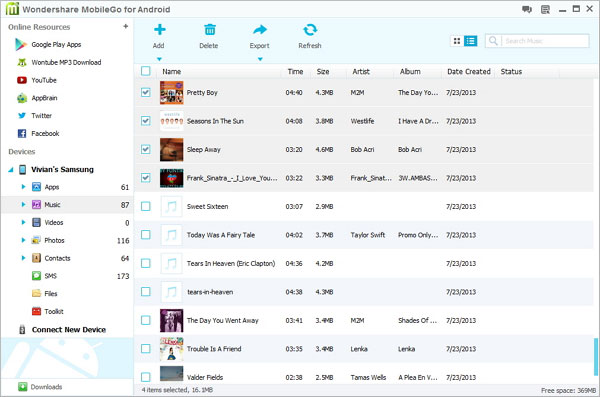Click the Add plus icon
Screen dimensions: 600x397
(x=160, y=29)
